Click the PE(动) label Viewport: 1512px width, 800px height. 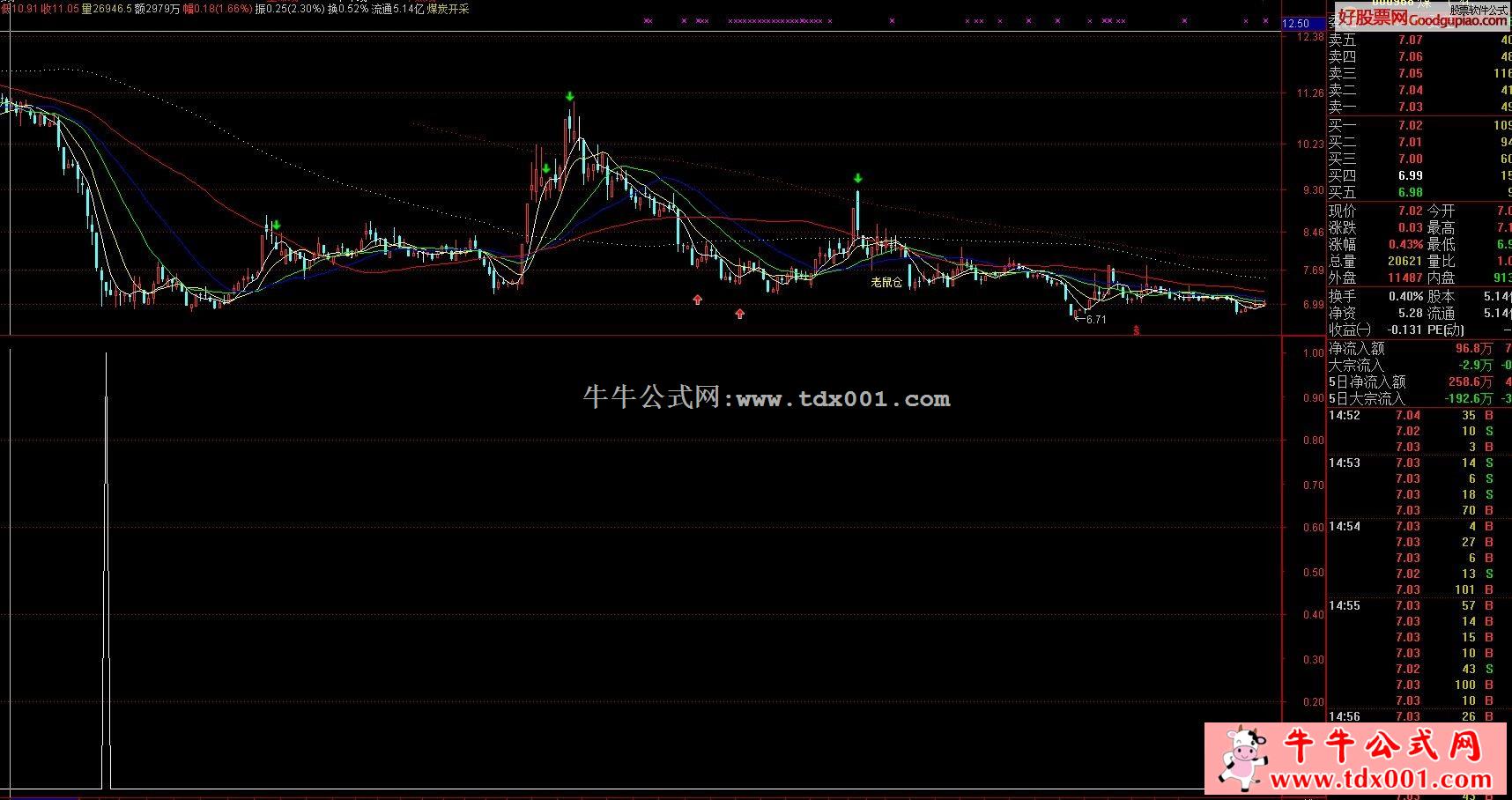pos(1446,330)
